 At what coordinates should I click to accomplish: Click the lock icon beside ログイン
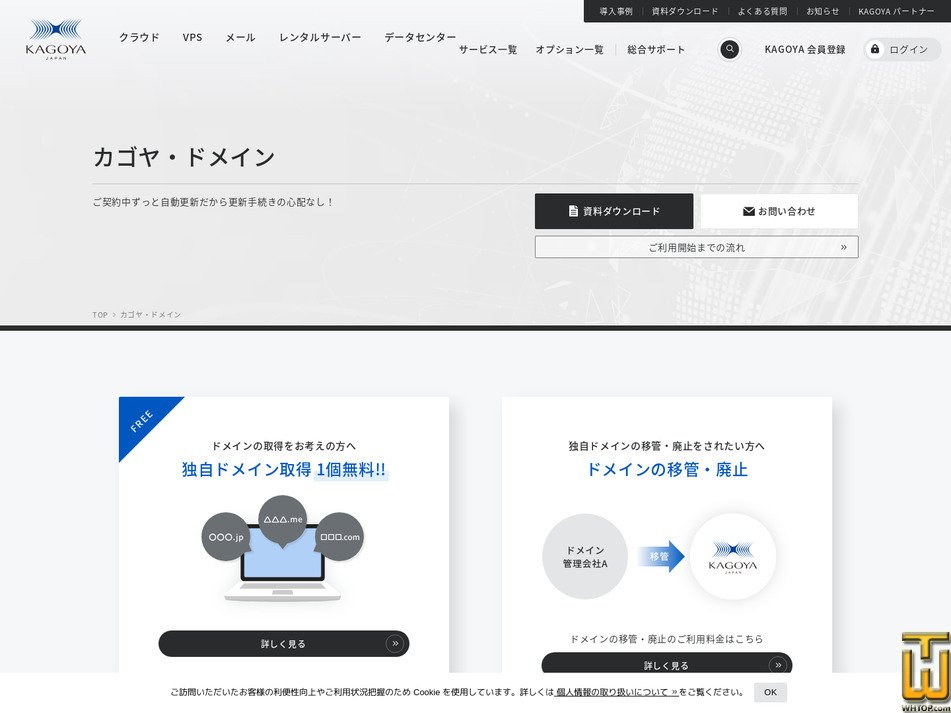pos(875,49)
